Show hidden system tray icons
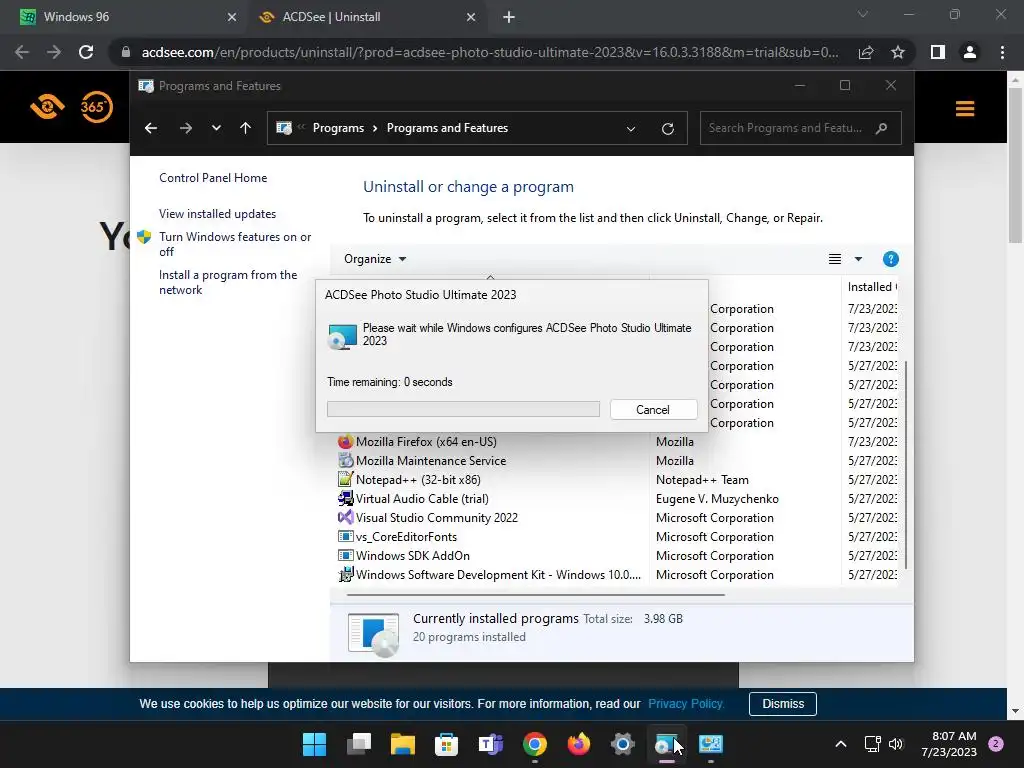The height and width of the screenshot is (768, 1024). pos(841,744)
